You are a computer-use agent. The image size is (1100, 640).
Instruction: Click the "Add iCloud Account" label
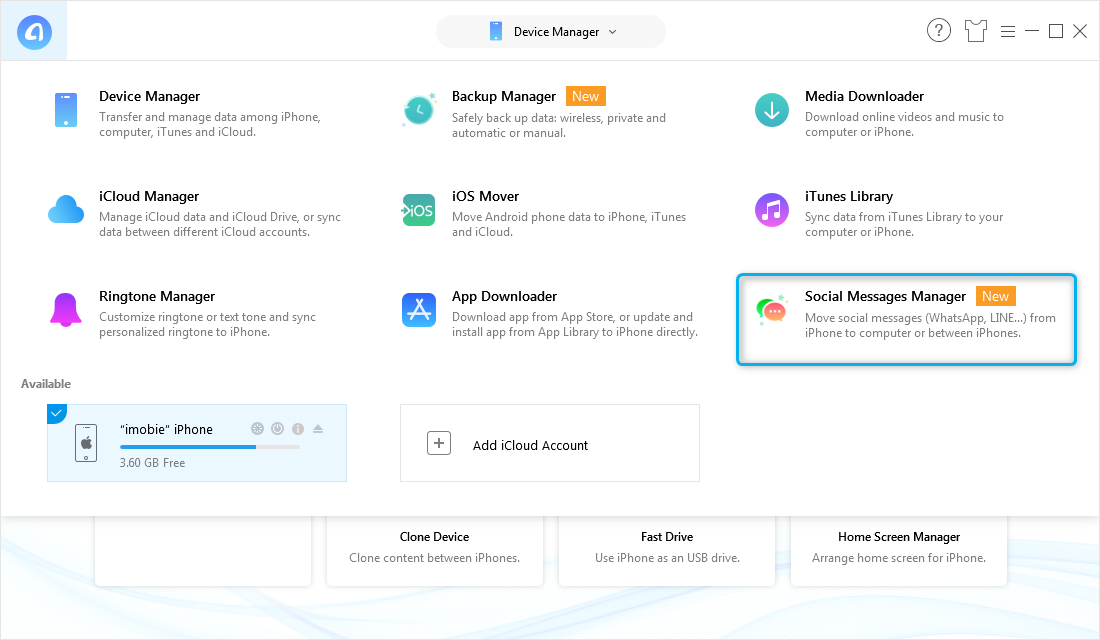pos(530,446)
